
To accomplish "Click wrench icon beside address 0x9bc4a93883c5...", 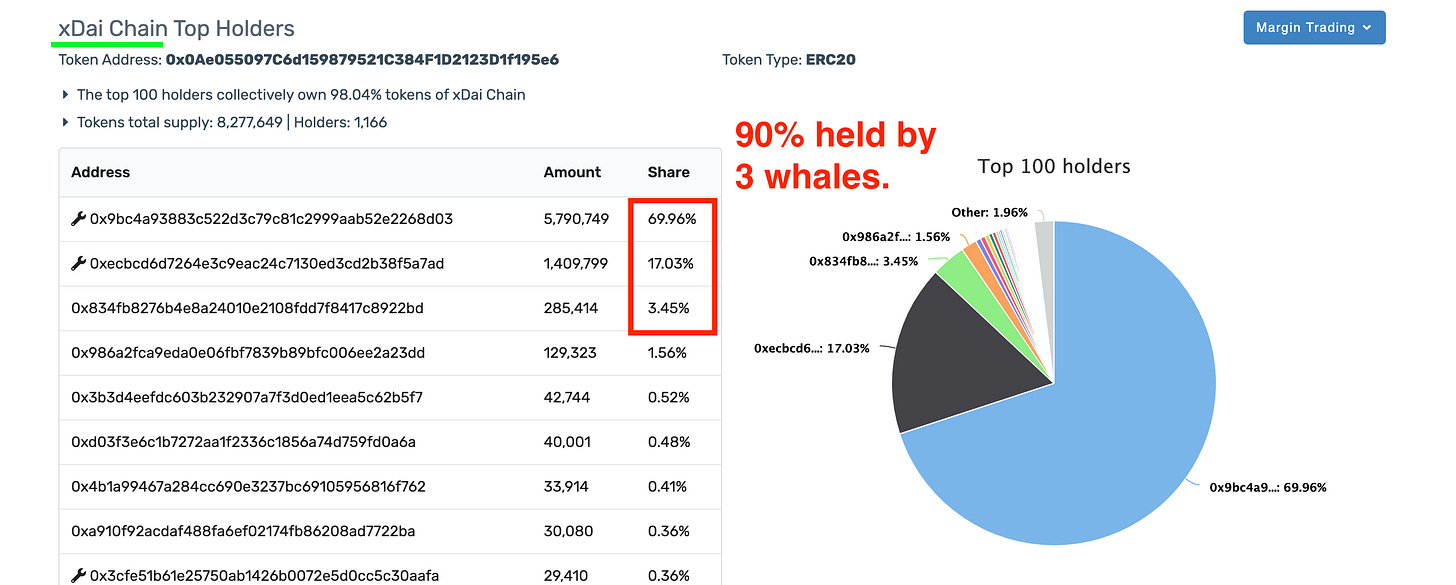I will point(78,219).
